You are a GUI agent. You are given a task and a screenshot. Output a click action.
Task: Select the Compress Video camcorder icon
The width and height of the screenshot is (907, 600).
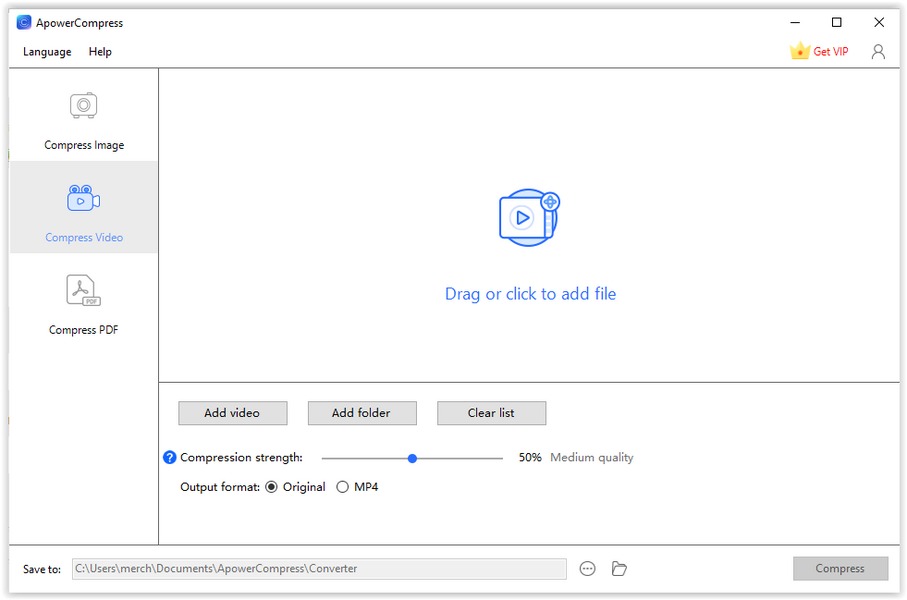coord(83,198)
